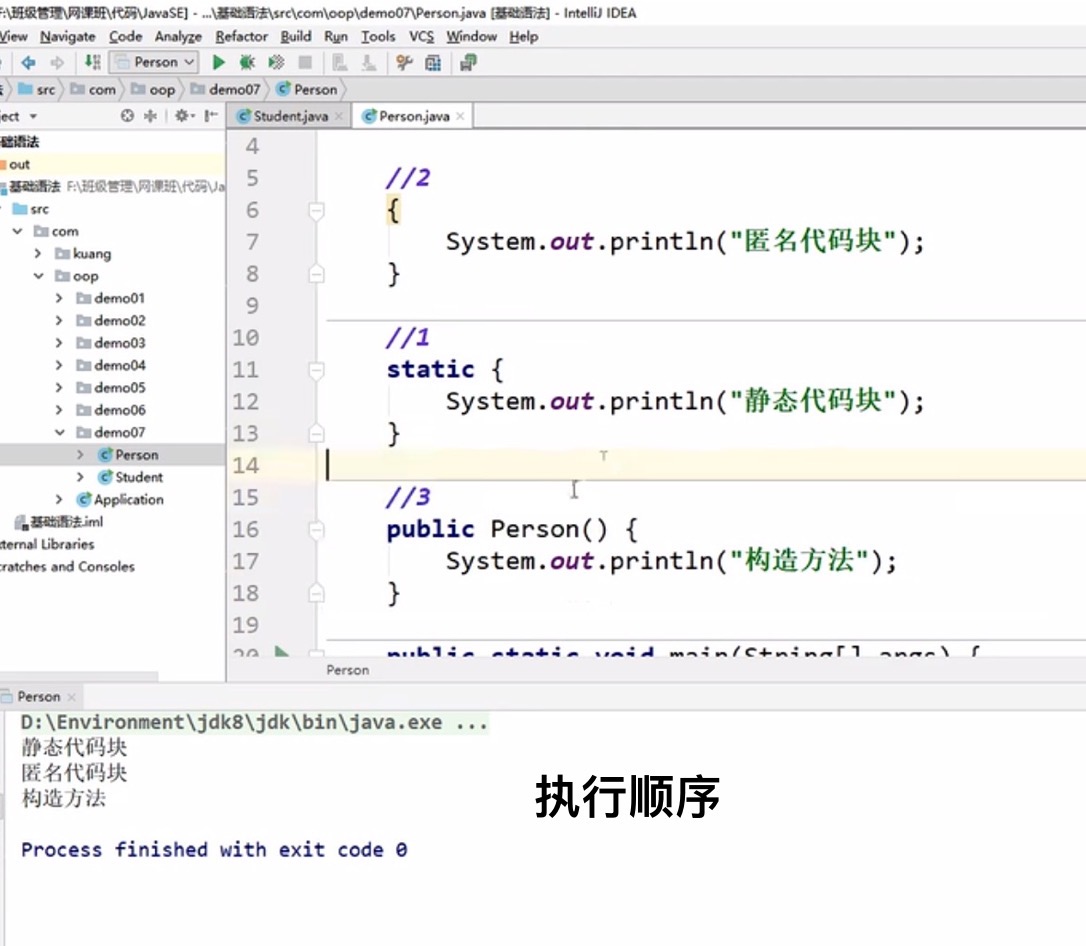Expand the demo04 folder
The width and height of the screenshot is (1086, 946).
point(59,365)
